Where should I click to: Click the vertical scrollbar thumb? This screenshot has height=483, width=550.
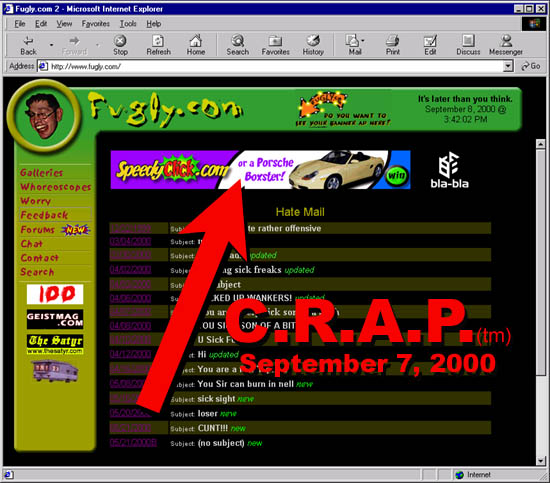[x=541, y=262]
